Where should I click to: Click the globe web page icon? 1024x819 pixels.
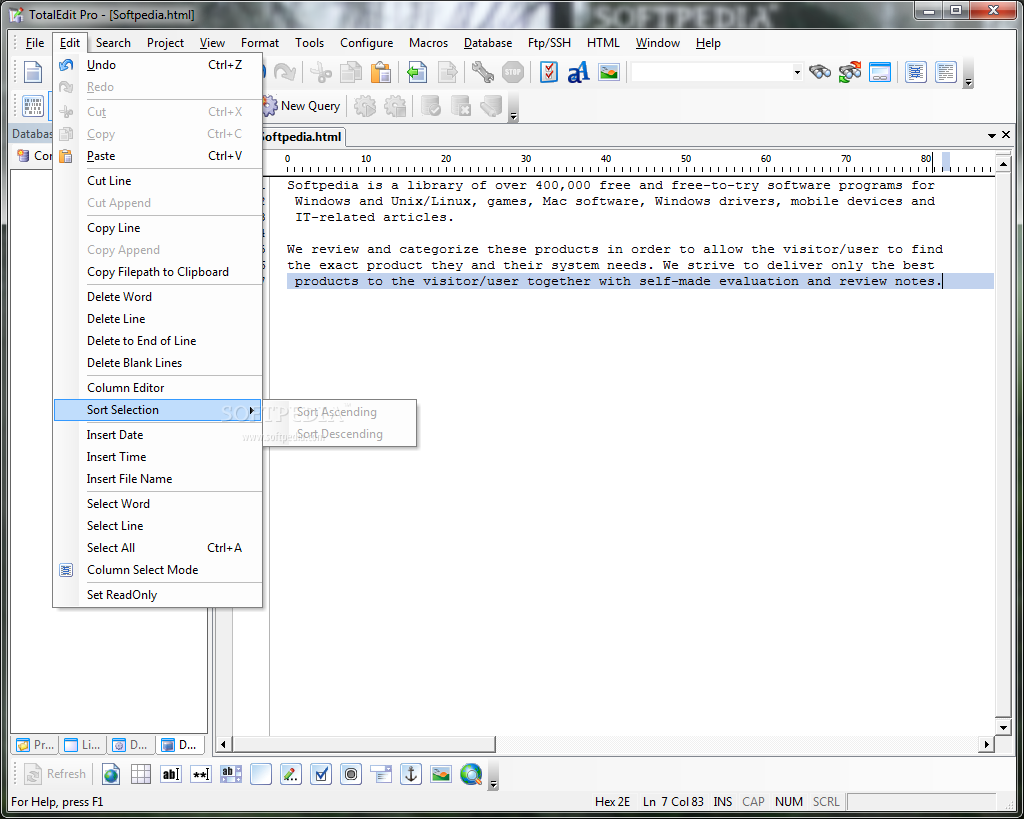point(111,774)
